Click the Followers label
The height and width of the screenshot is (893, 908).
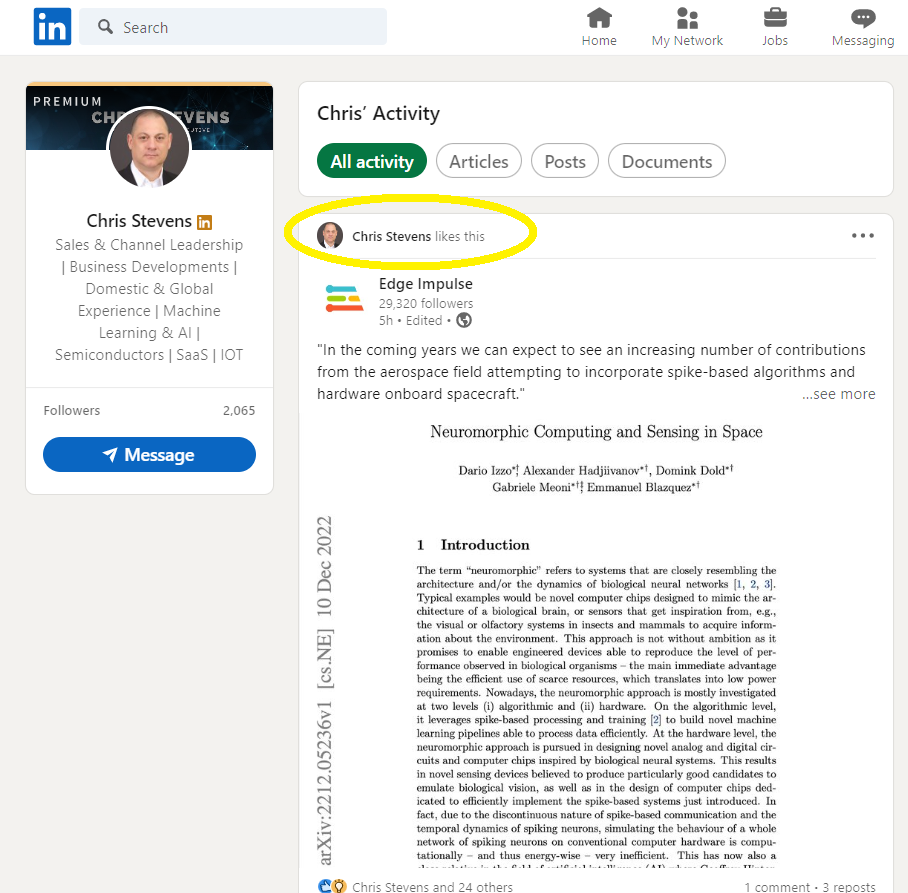[72, 411]
